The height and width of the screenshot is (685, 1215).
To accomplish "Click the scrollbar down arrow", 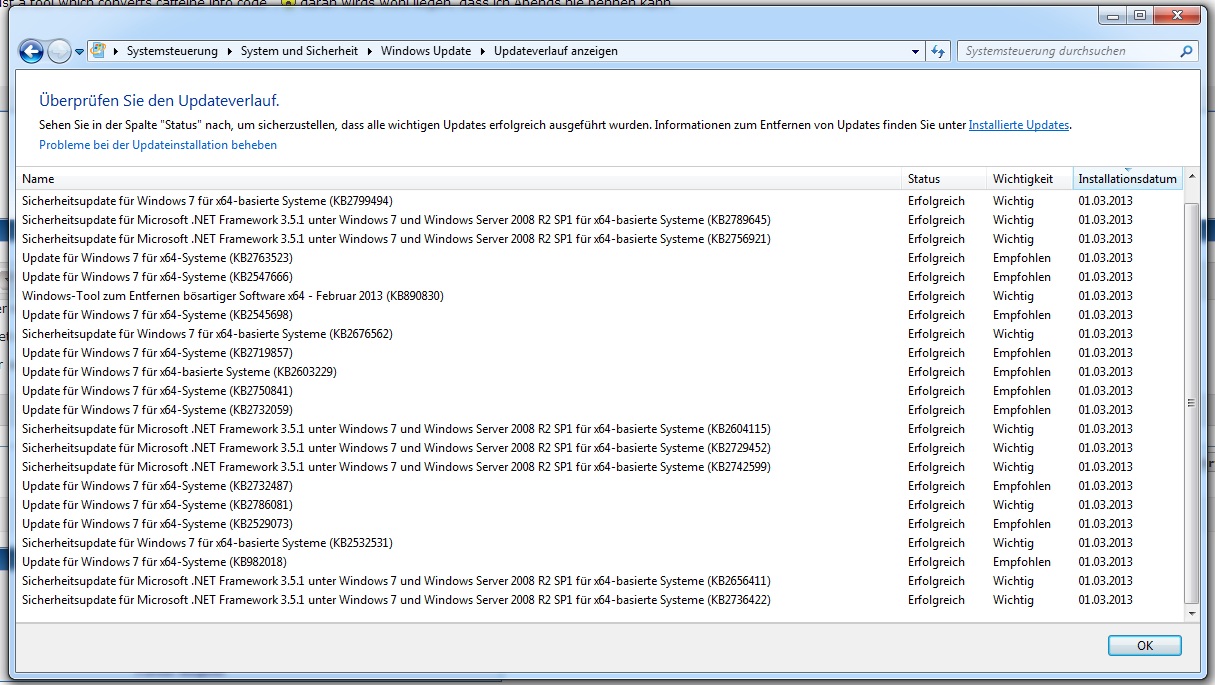I will click(1190, 612).
